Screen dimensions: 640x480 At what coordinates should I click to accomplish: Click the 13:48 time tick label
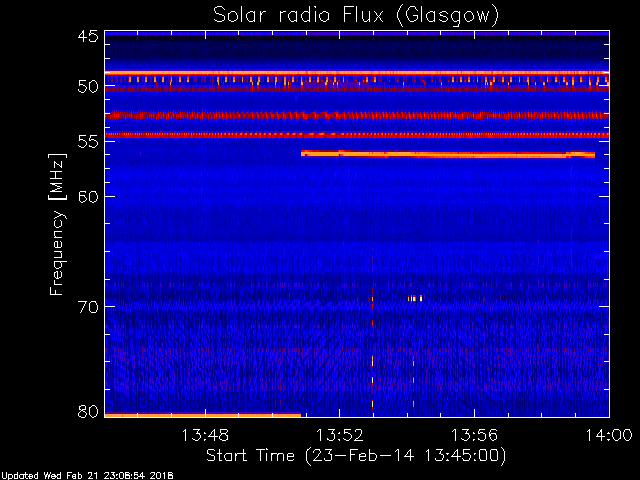point(205,435)
